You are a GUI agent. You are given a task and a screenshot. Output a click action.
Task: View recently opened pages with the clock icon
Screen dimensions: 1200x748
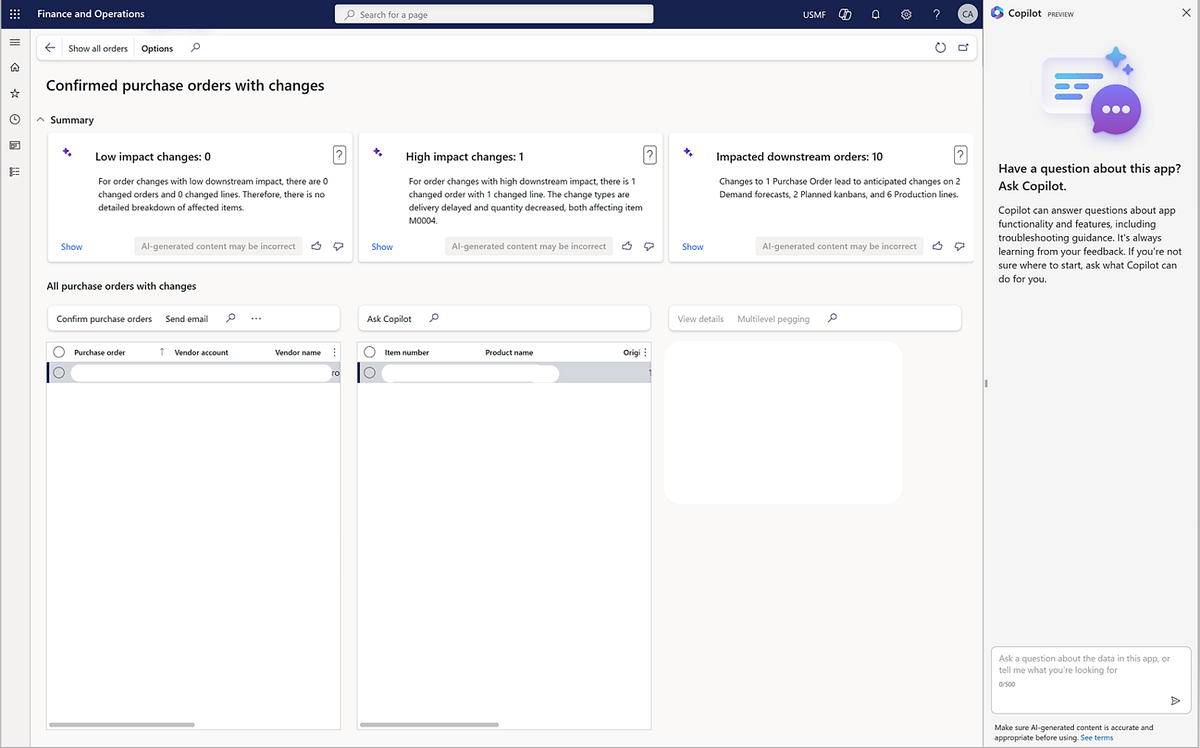[14, 118]
